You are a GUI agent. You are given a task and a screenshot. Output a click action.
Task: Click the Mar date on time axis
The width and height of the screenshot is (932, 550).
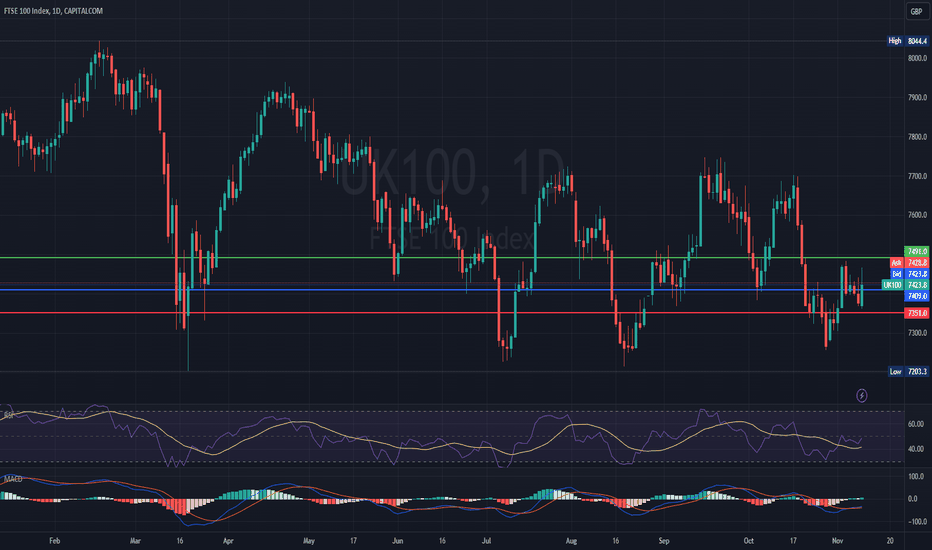[x=135, y=540]
